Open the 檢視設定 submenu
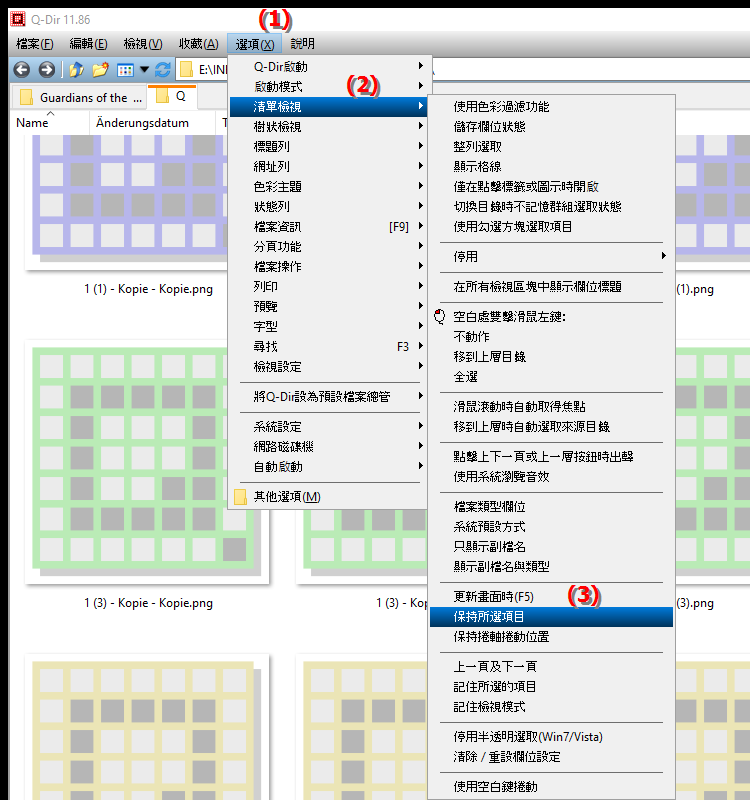This screenshot has height=800, width=750. coord(328,366)
